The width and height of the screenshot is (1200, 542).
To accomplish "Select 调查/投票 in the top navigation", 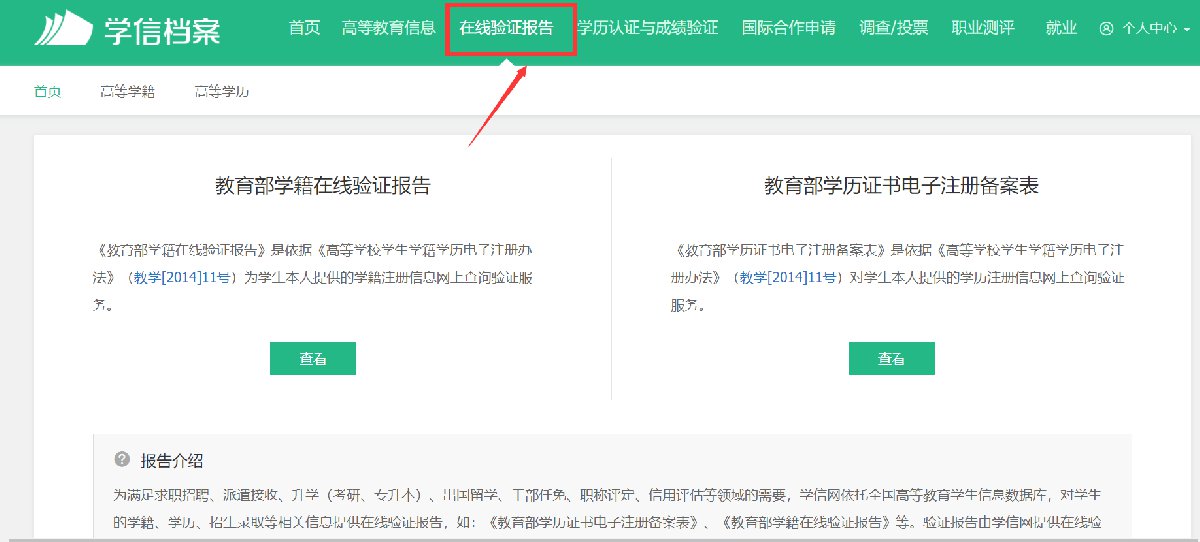I will click(x=893, y=28).
